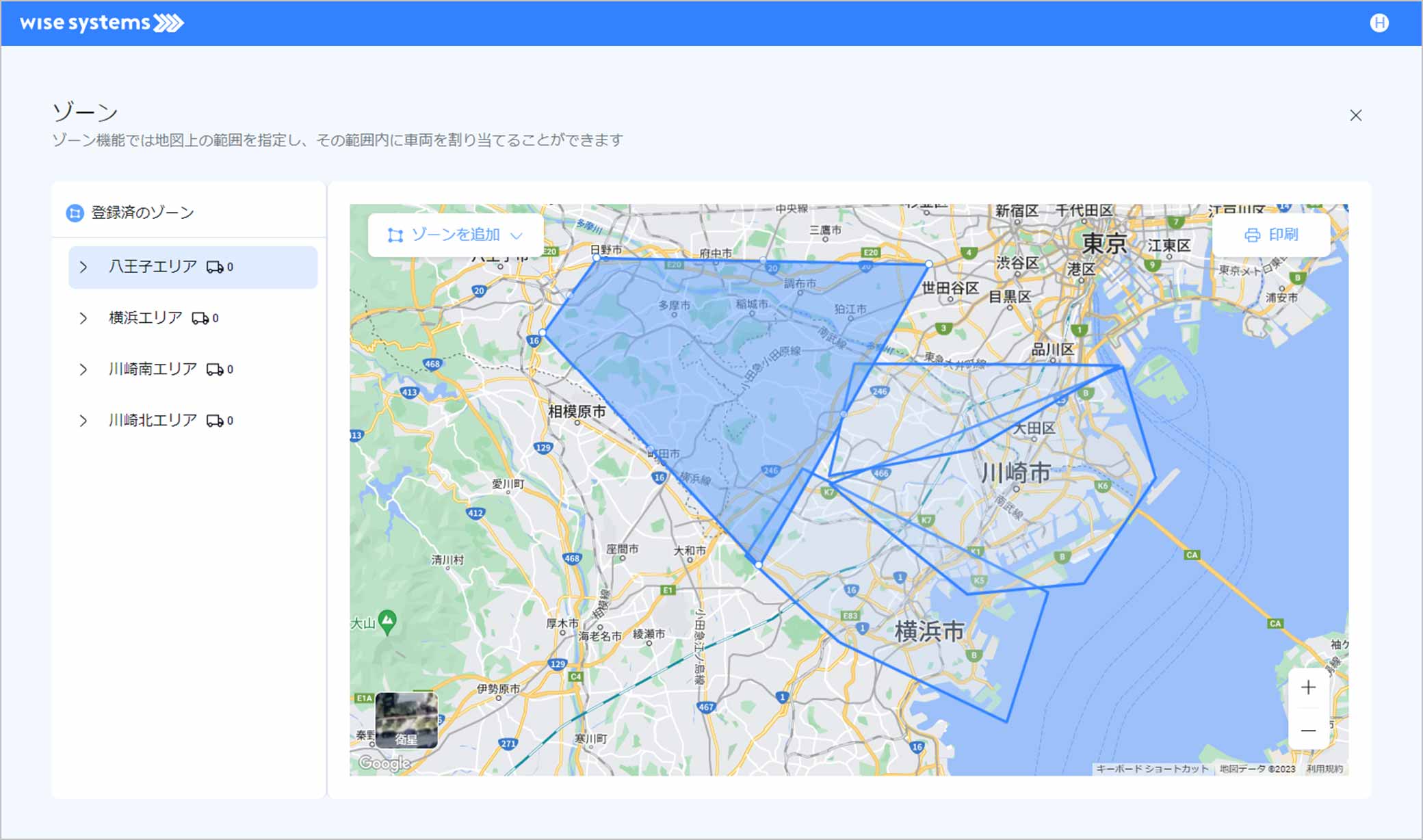Open the 利用規約 terms link
Screen dimensions: 1423x840
[1324, 769]
